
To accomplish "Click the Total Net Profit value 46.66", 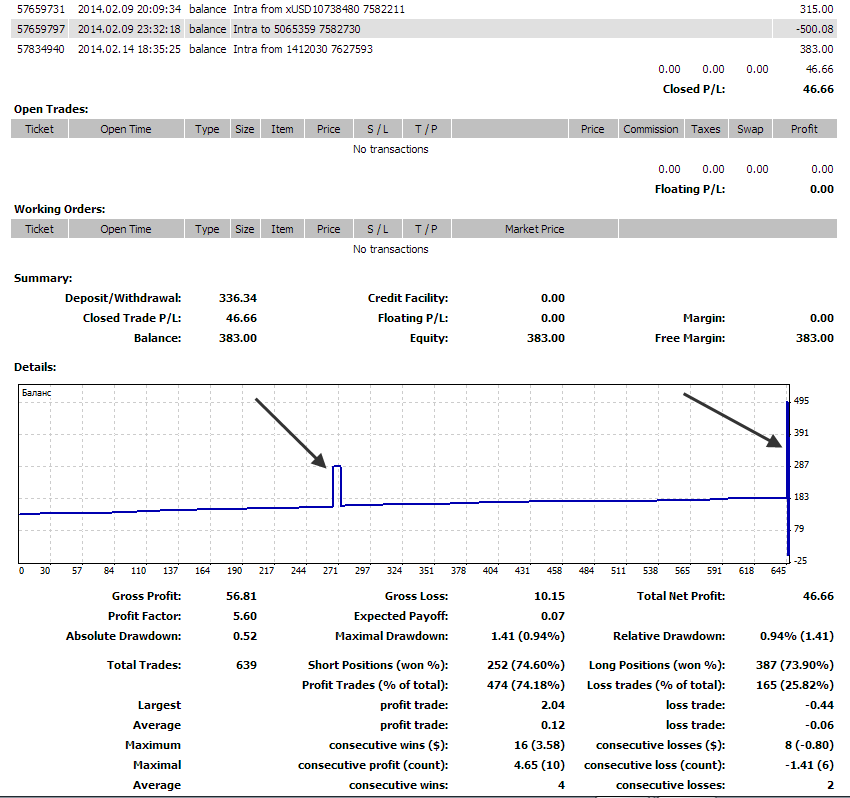I will point(817,596).
